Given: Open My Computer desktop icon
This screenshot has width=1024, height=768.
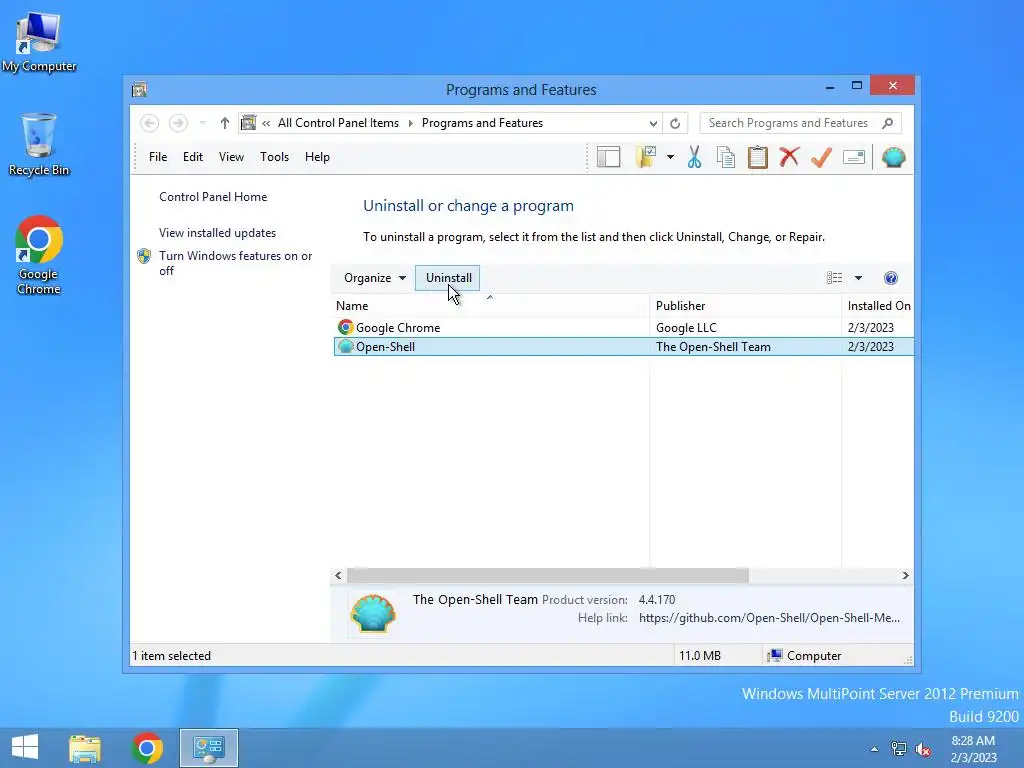Looking at the screenshot, I should [x=39, y=42].
